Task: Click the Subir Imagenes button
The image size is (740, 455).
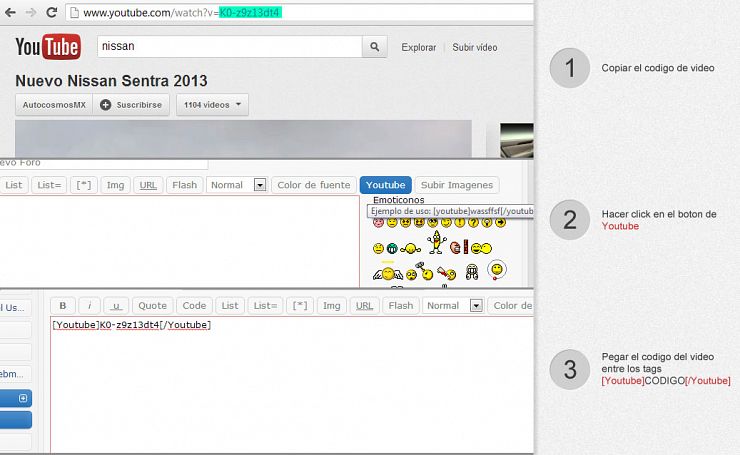Action: pos(457,185)
